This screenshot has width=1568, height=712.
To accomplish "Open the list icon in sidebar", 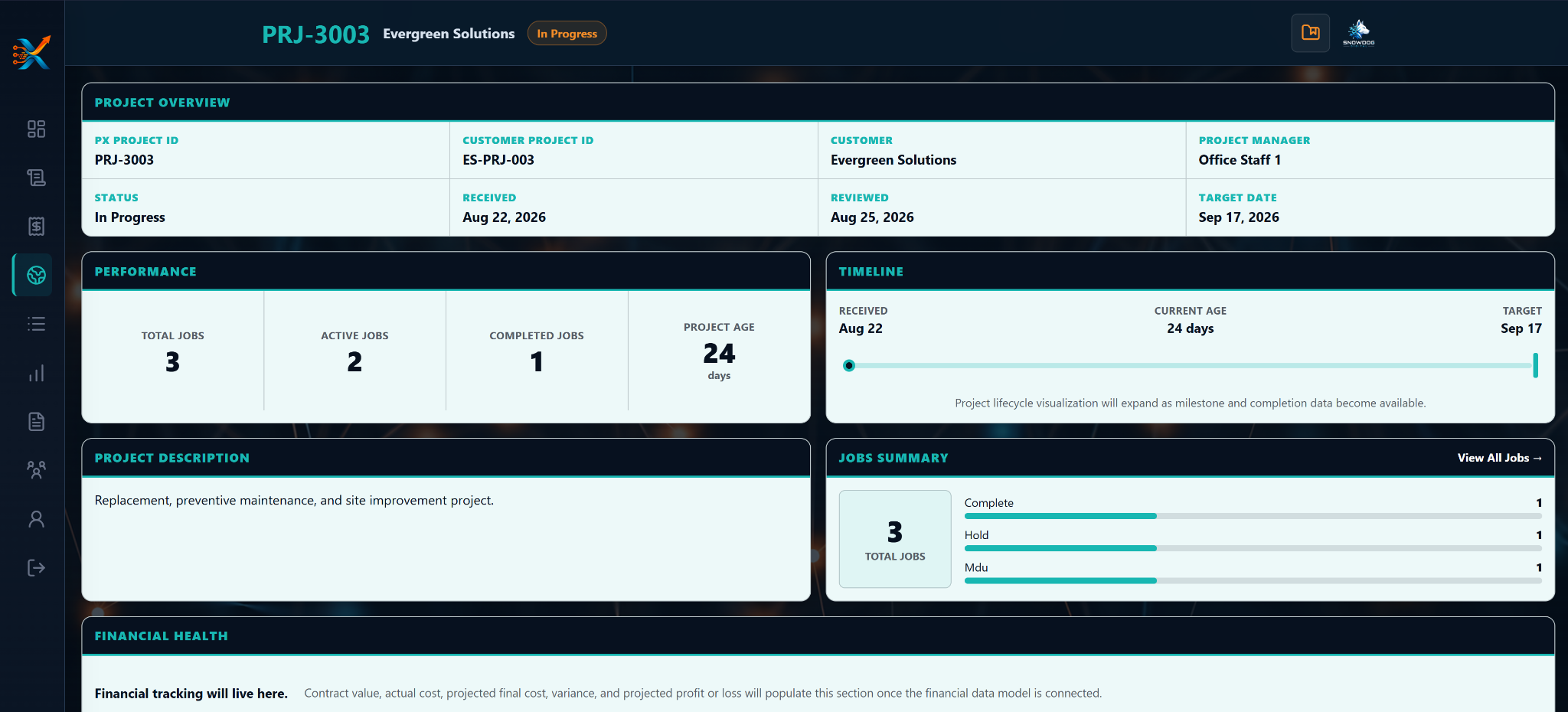I will tap(36, 324).
